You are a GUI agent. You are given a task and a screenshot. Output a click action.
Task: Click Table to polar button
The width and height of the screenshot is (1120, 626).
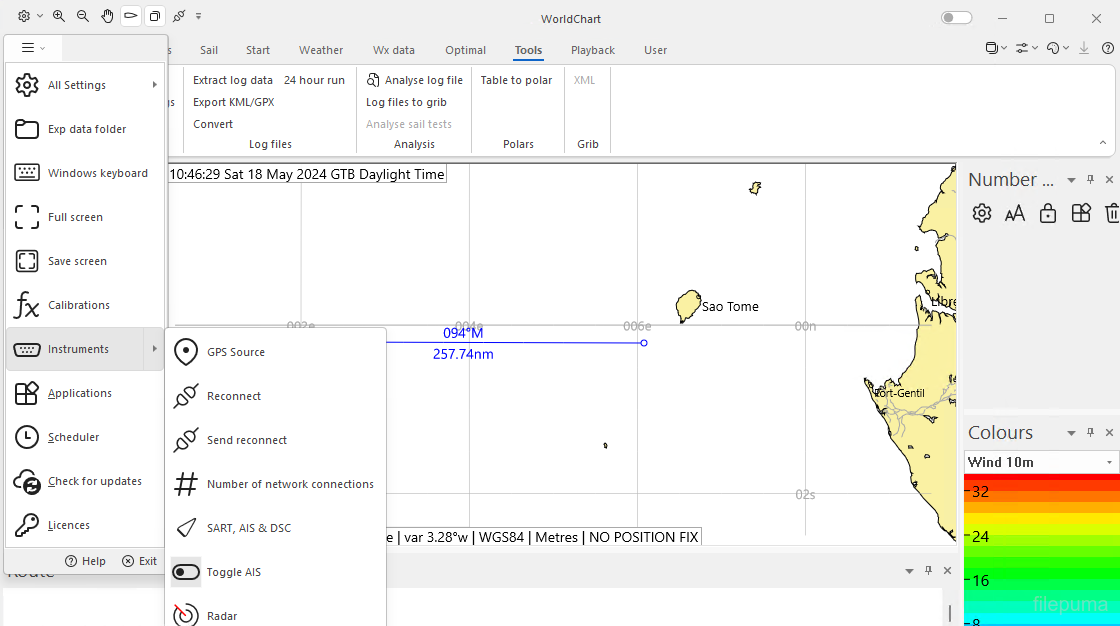[x=516, y=80]
